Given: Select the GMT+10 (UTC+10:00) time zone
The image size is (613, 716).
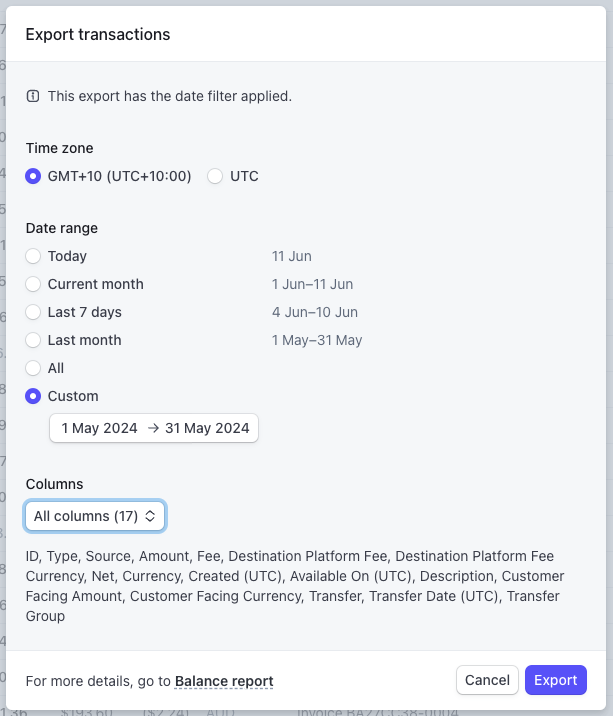Looking at the screenshot, I should 33,176.
